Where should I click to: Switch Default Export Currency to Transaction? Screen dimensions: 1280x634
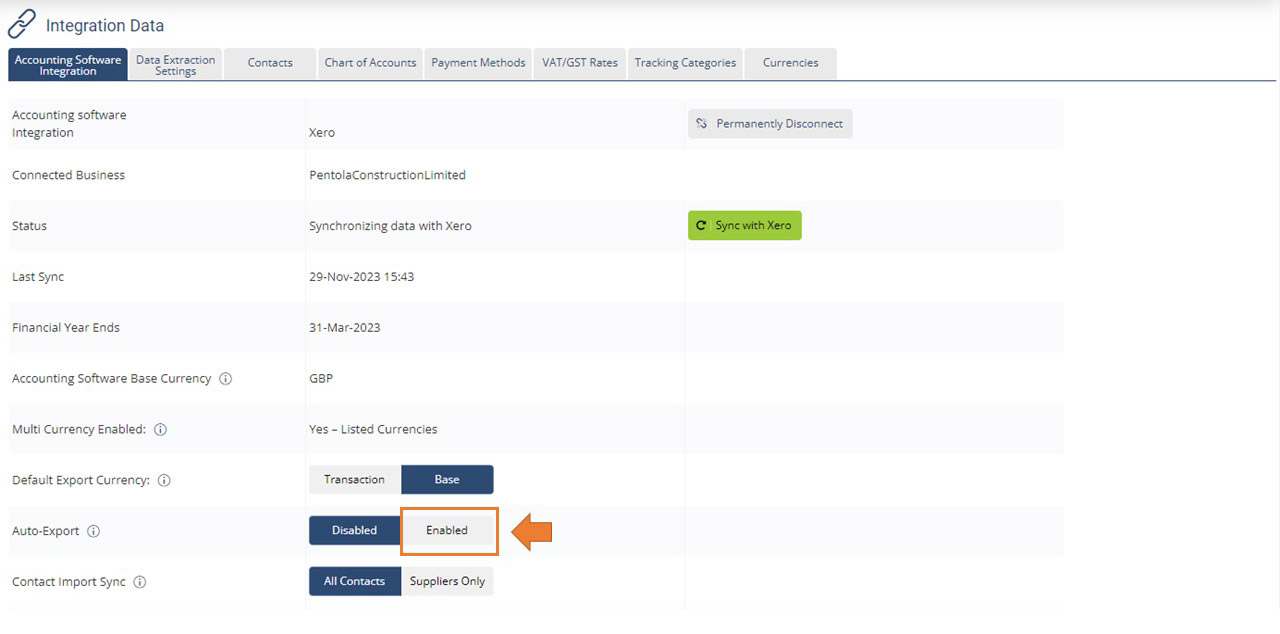[x=354, y=479]
